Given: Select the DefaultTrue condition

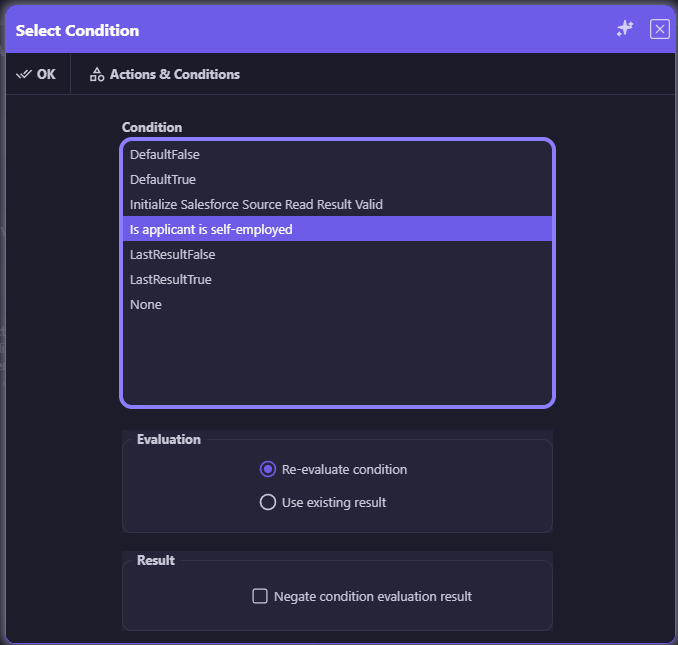Looking at the screenshot, I should click(x=337, y=179).
